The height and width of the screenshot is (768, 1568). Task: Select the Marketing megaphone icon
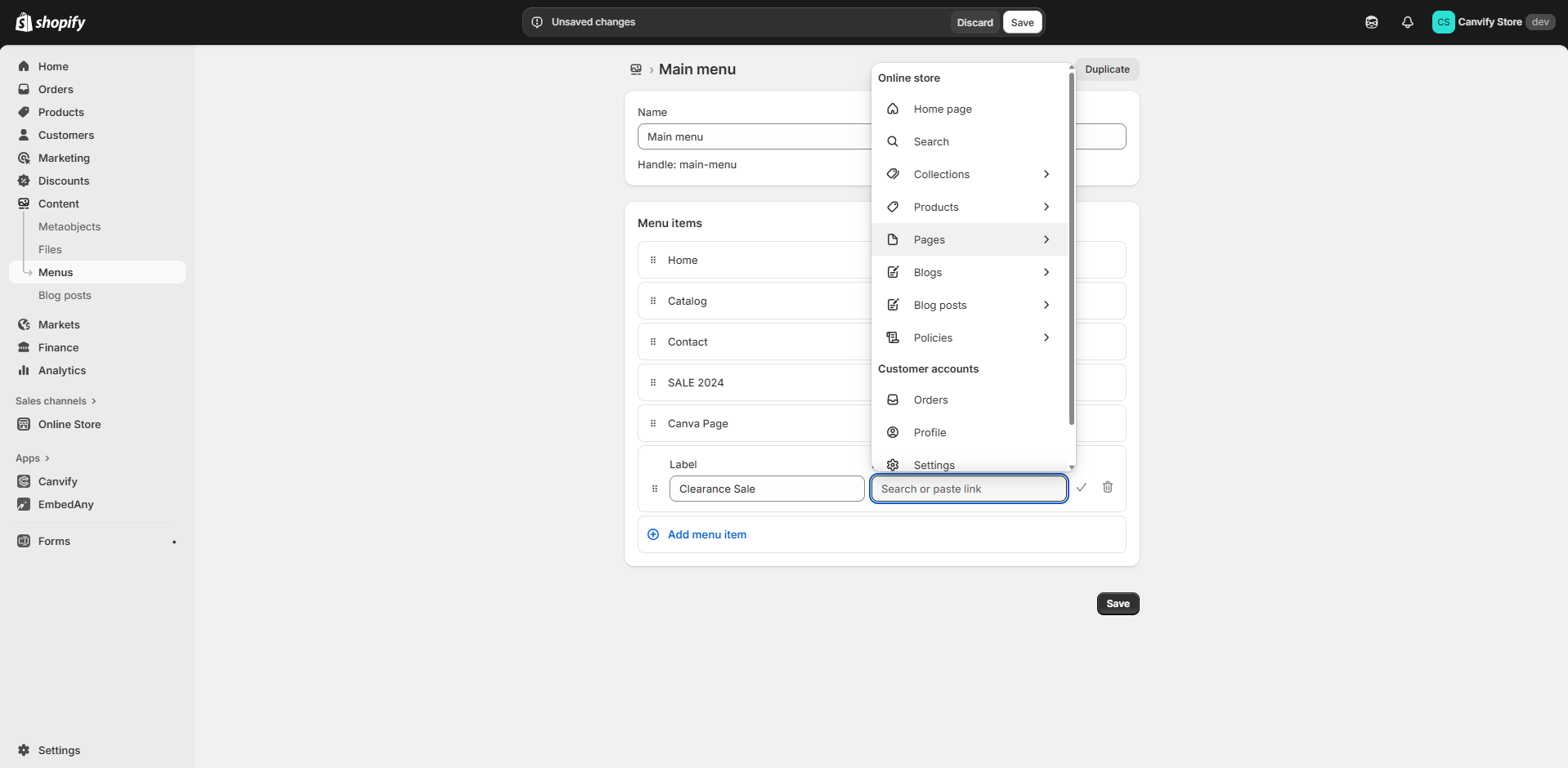[24, 158]
